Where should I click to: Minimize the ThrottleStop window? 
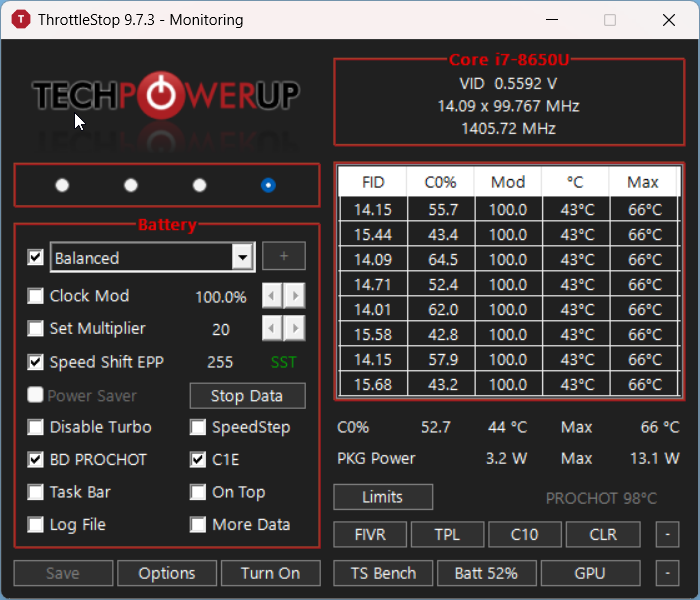pyautogui.click(x=552, y=20)
